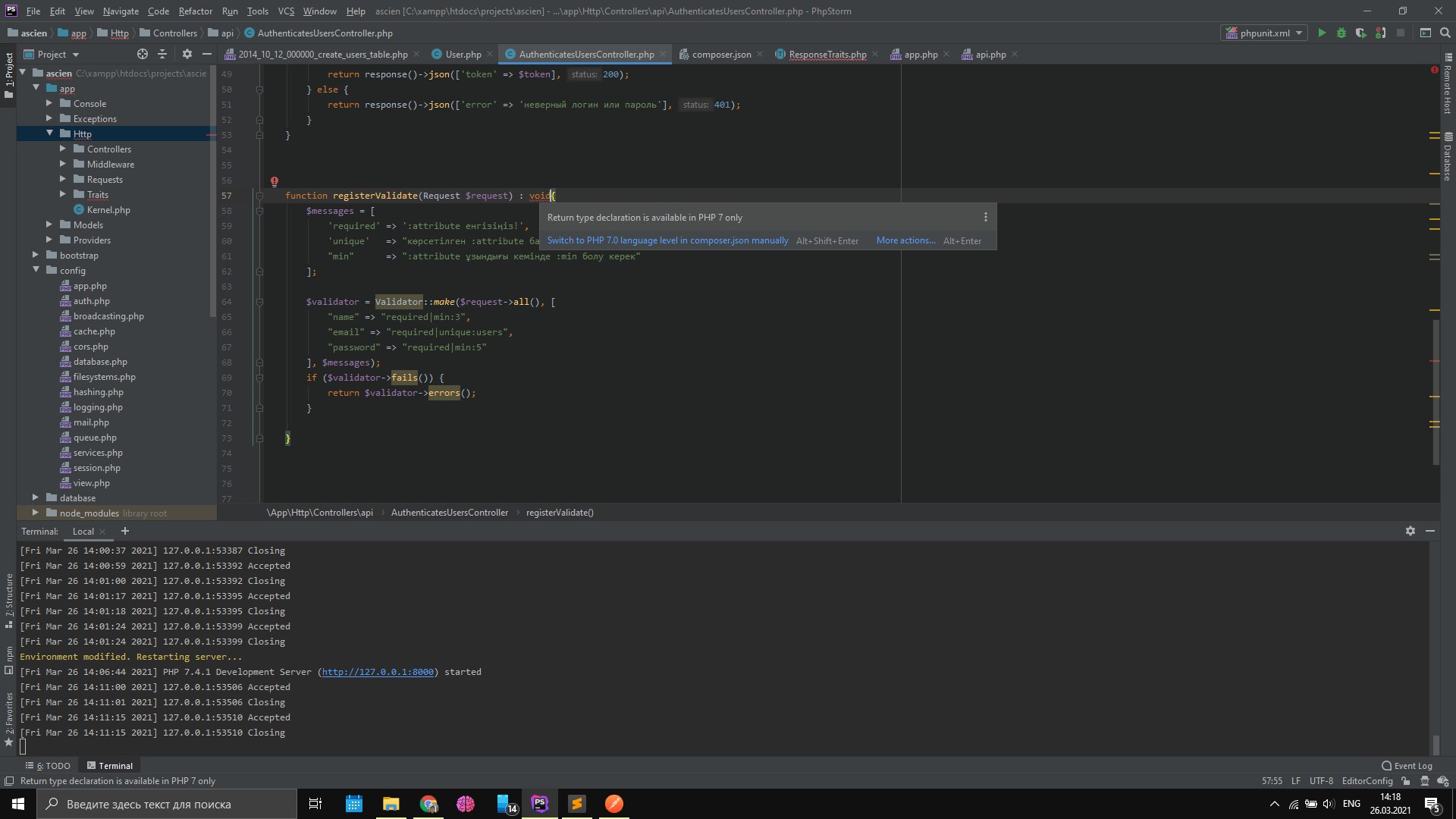Hide the Project tool window

206,55
